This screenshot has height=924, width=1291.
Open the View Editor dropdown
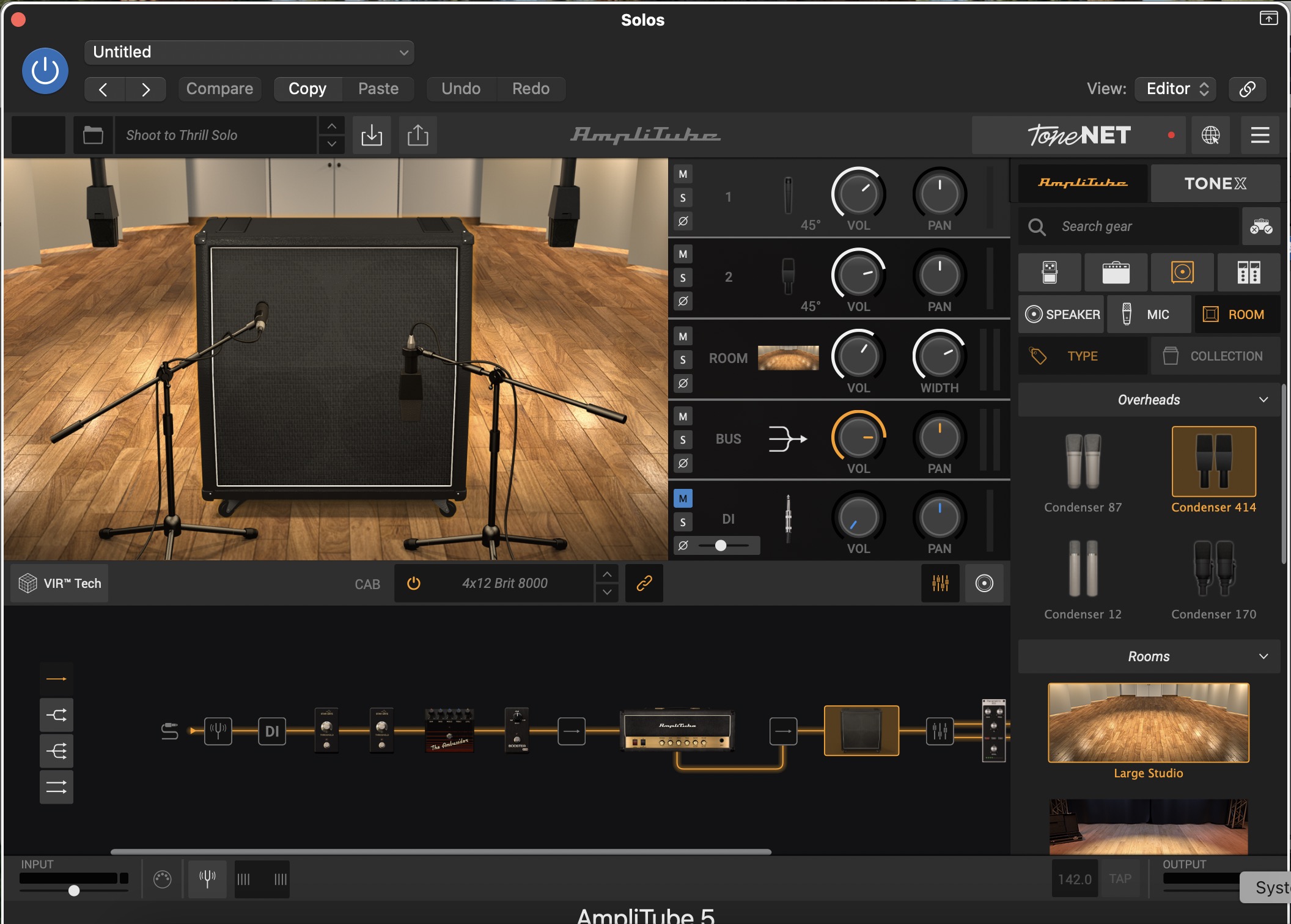[1175, 89]
